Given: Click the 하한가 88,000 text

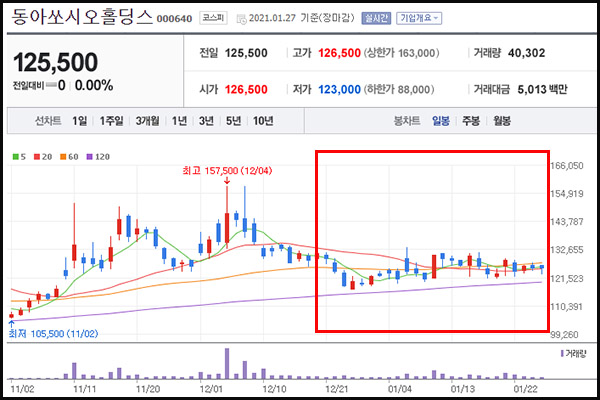Looking at the screenshot, I should pyautogui.click(x=399, y=90).
